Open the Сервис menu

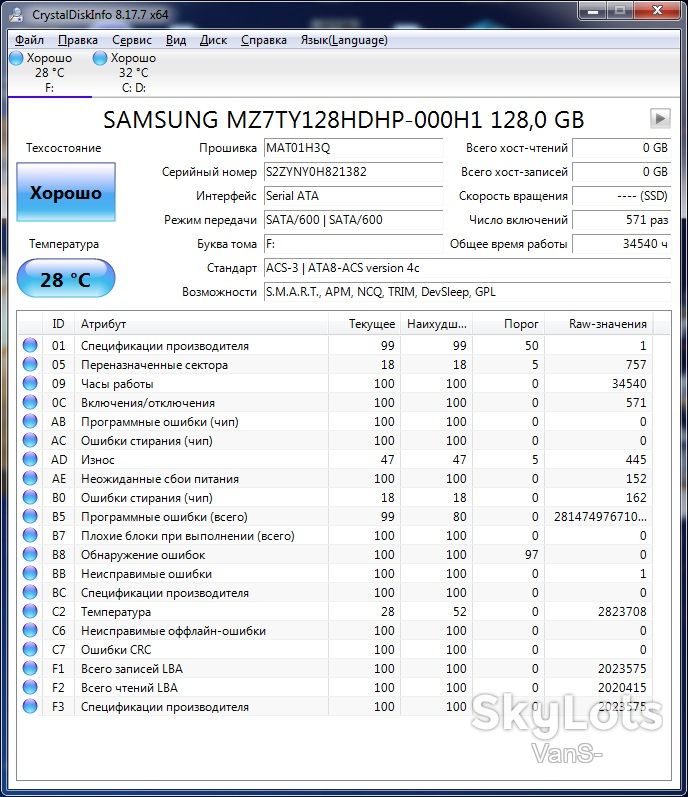132,40
